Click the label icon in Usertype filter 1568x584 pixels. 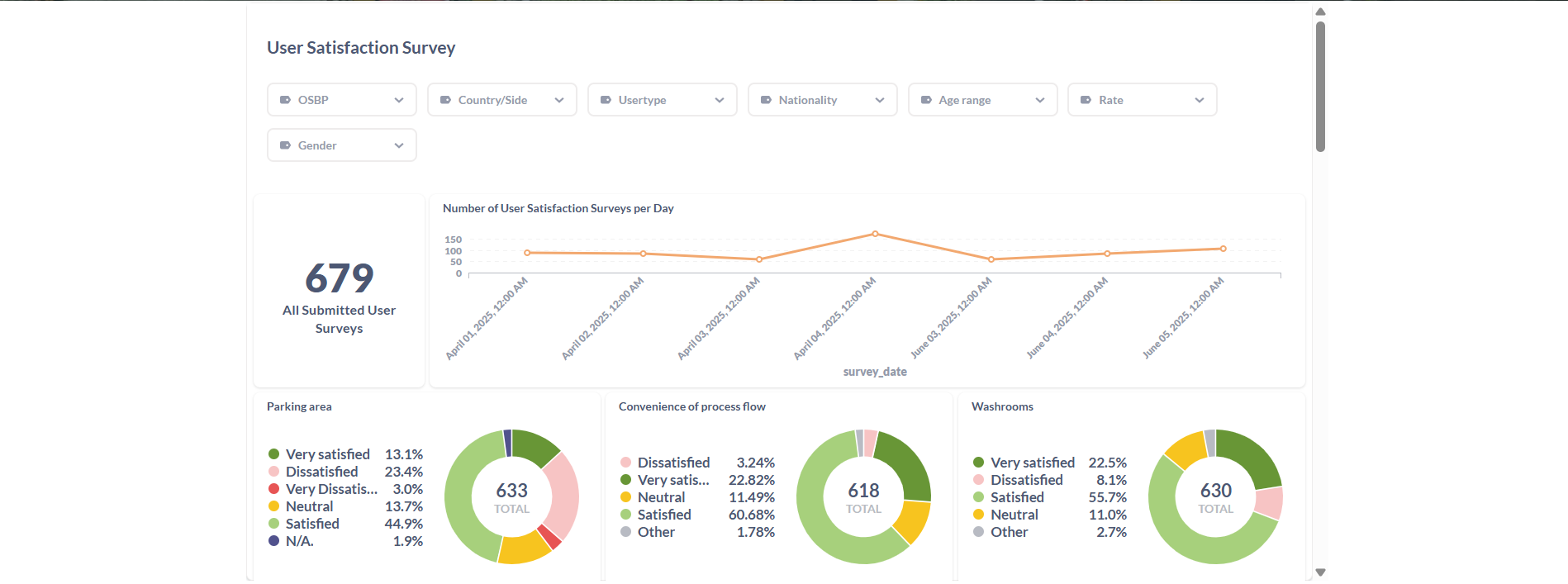pos(606,100)
